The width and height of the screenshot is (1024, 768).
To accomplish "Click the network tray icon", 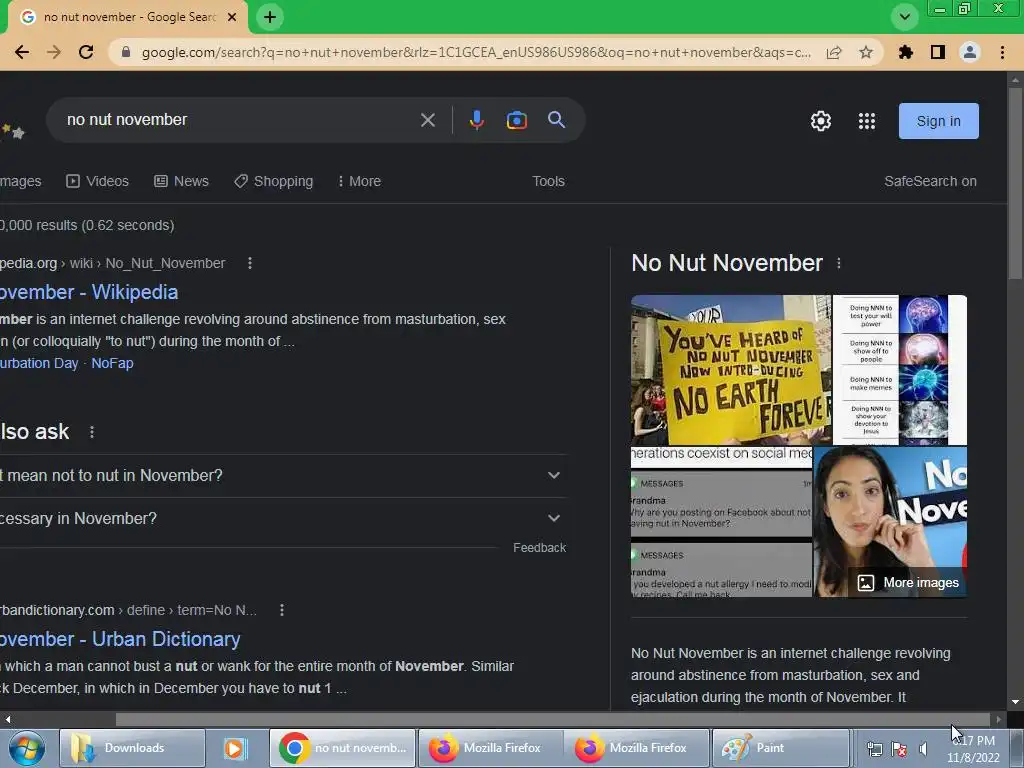I will [x=874, y=749].
